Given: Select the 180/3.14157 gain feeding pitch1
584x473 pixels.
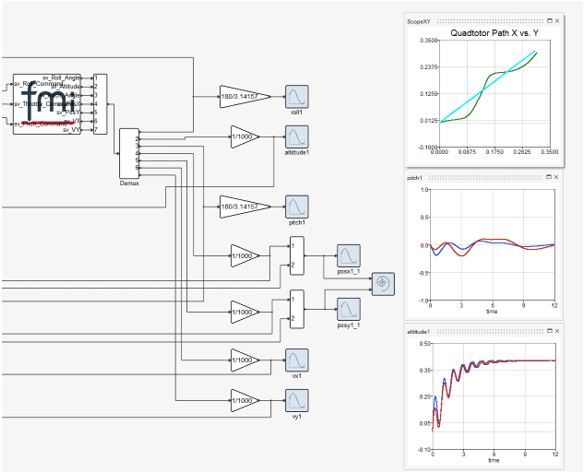Looking at the screenshot, I should [x=245, y=207].
